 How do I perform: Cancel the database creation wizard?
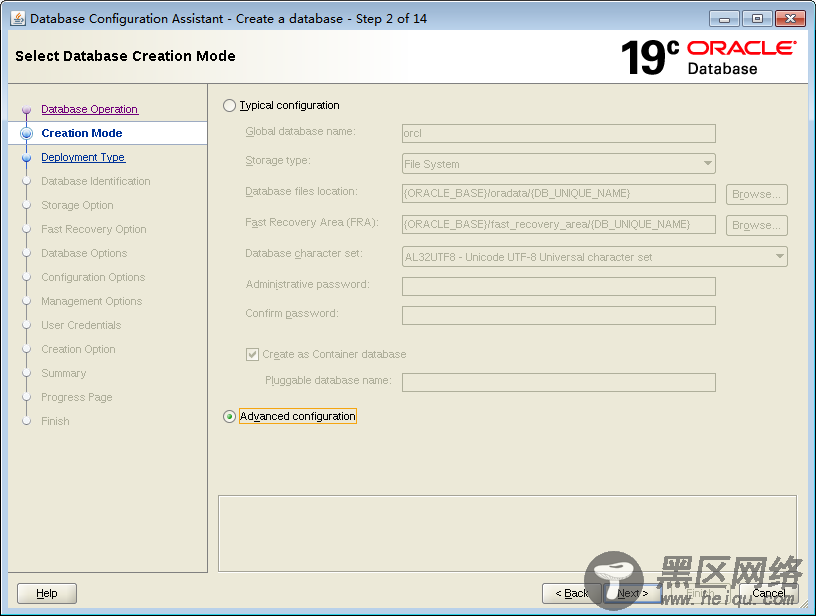coord(769,593)
